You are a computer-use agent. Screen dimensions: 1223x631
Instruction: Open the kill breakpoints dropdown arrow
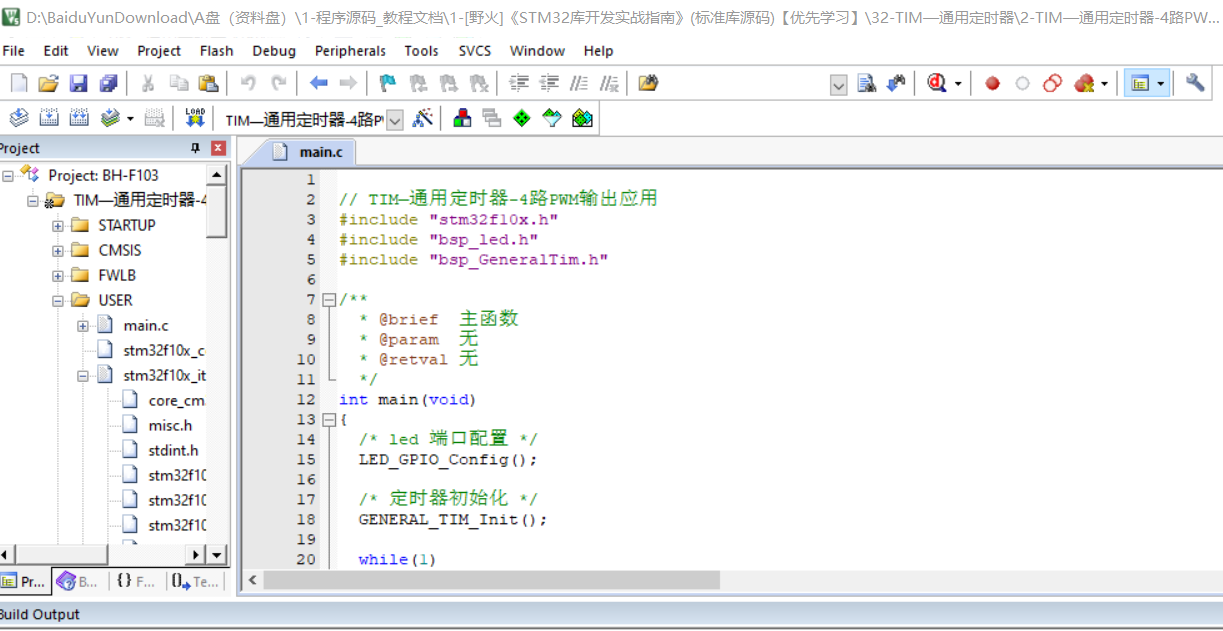point(1105,84)
